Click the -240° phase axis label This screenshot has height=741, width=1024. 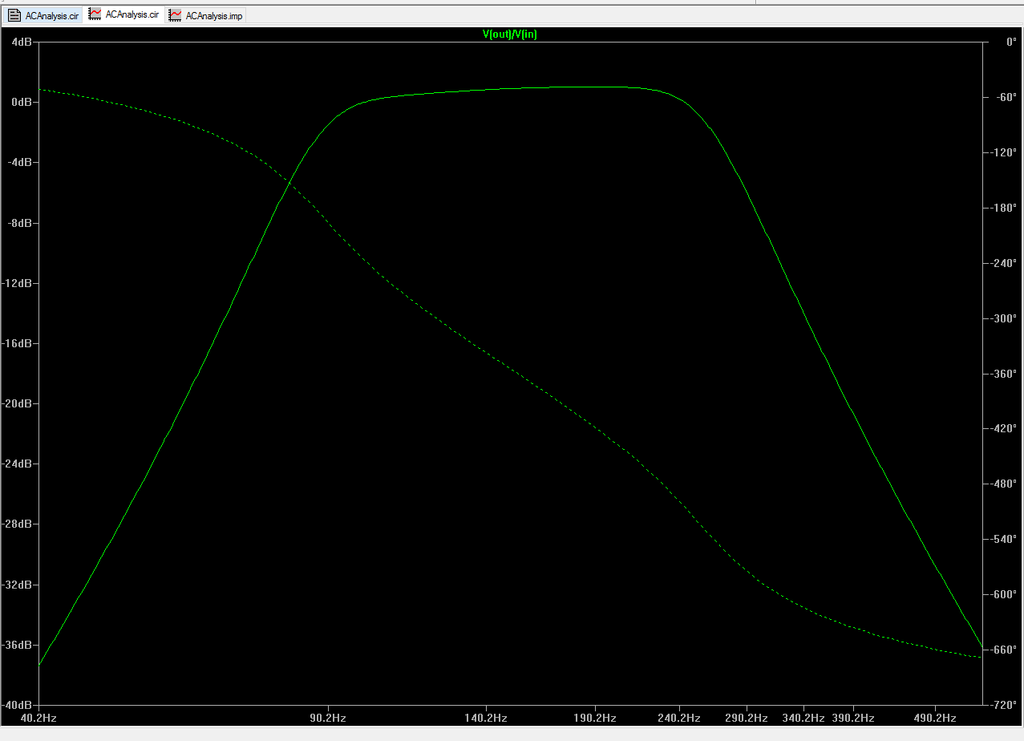[1004, 262]
